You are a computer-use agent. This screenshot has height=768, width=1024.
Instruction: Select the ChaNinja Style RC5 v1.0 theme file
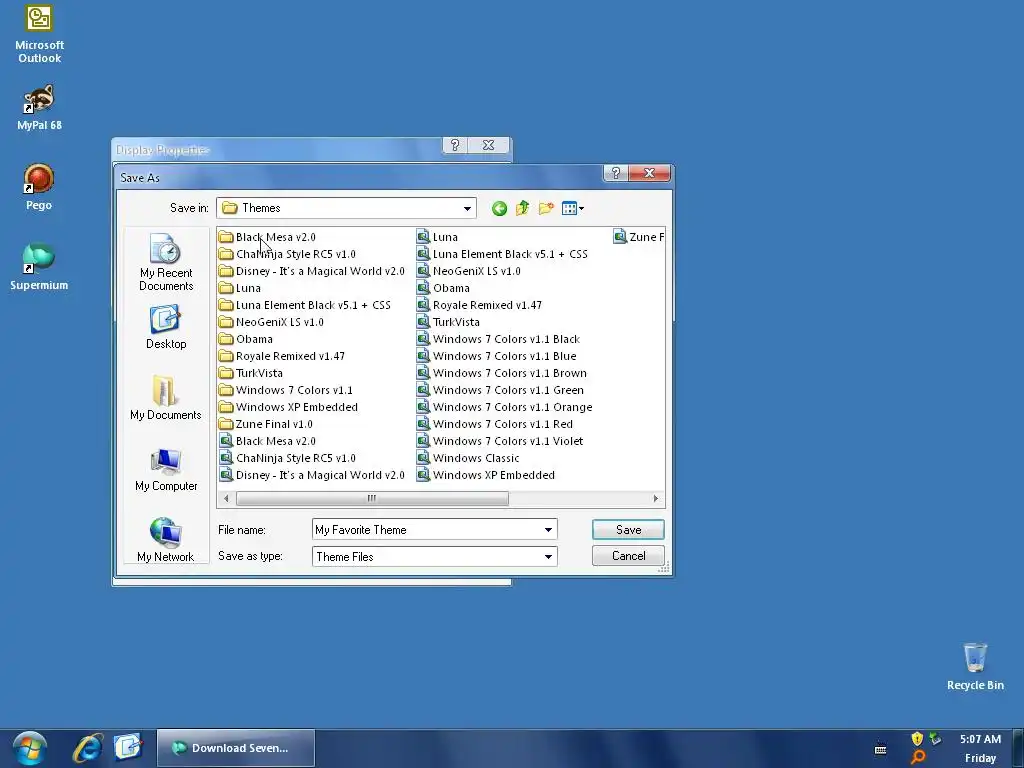(287, 458)
